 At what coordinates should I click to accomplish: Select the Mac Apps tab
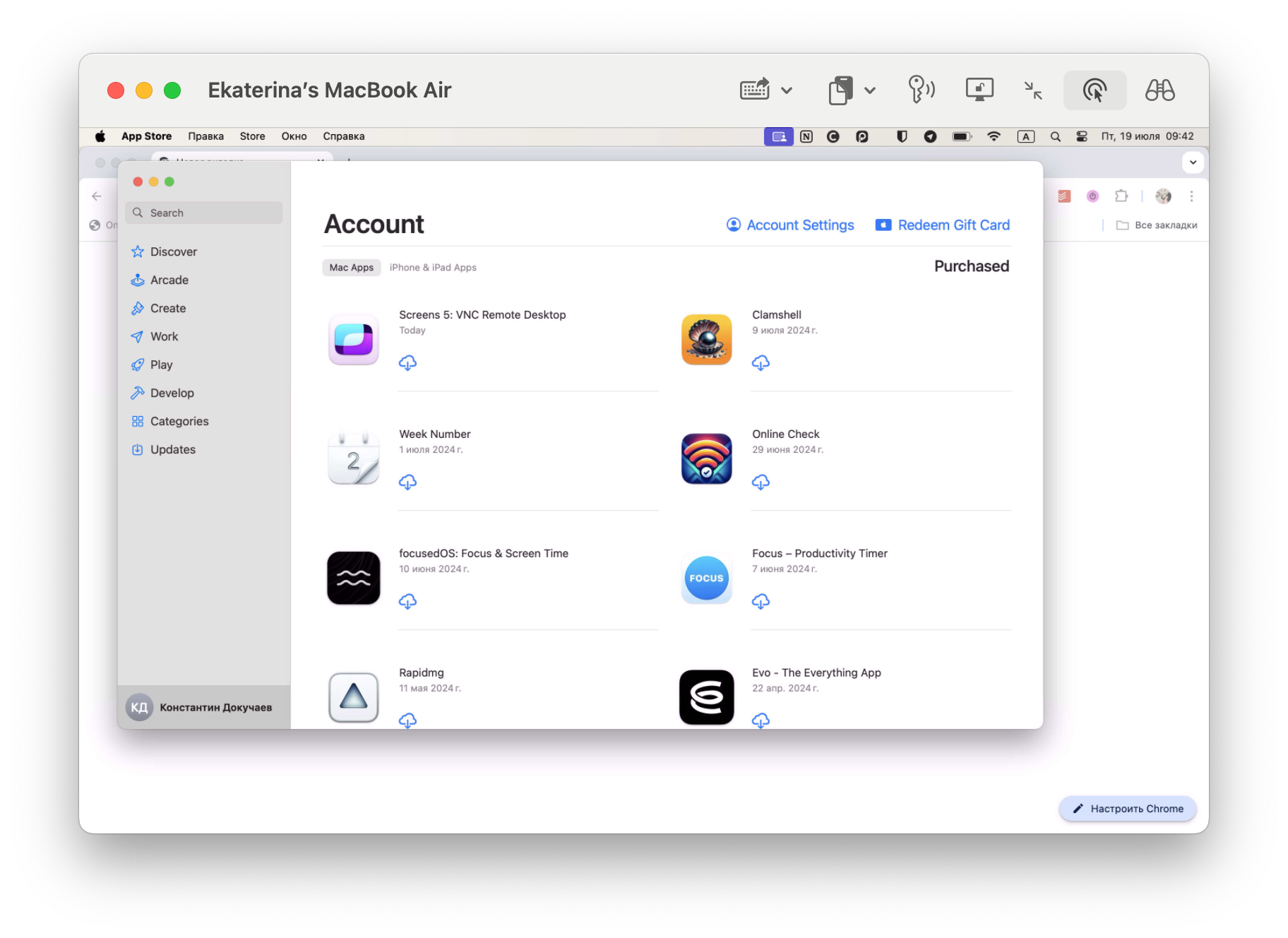352,268
